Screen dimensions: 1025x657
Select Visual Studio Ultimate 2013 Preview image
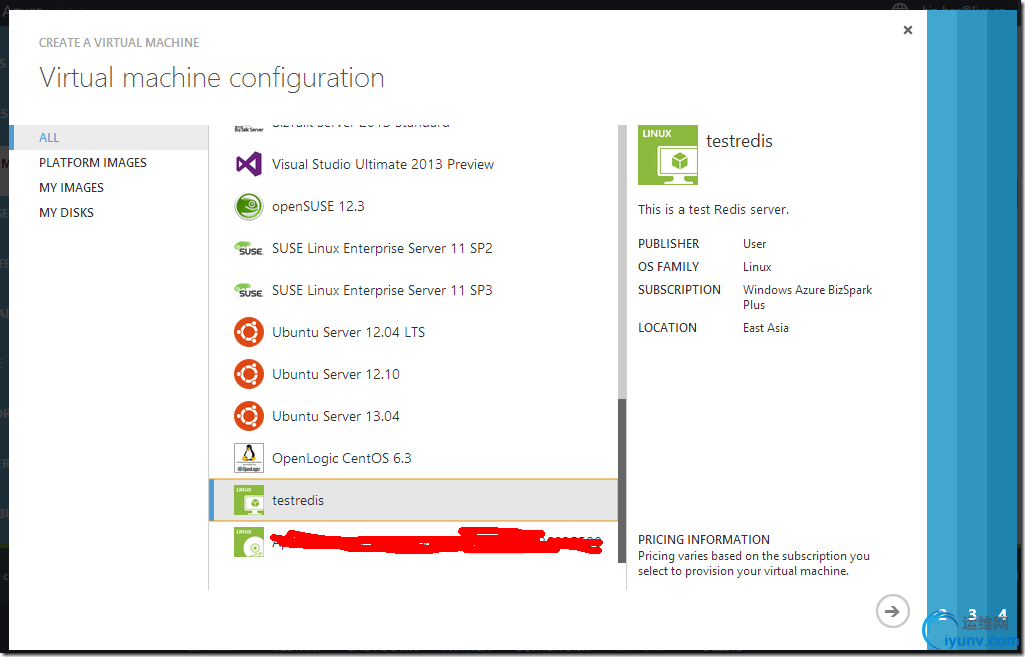pos(413,164)
